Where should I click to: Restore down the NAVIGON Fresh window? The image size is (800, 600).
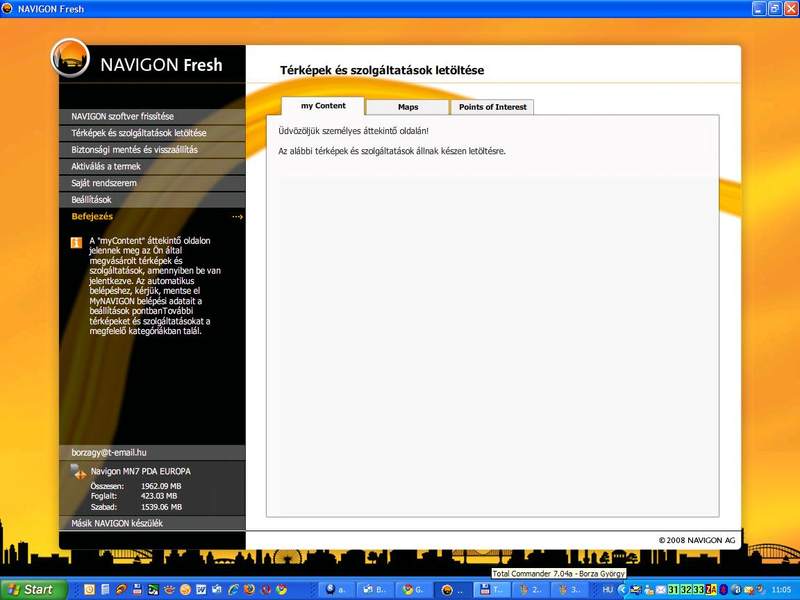pyautogui.click(x=775, y=8)
